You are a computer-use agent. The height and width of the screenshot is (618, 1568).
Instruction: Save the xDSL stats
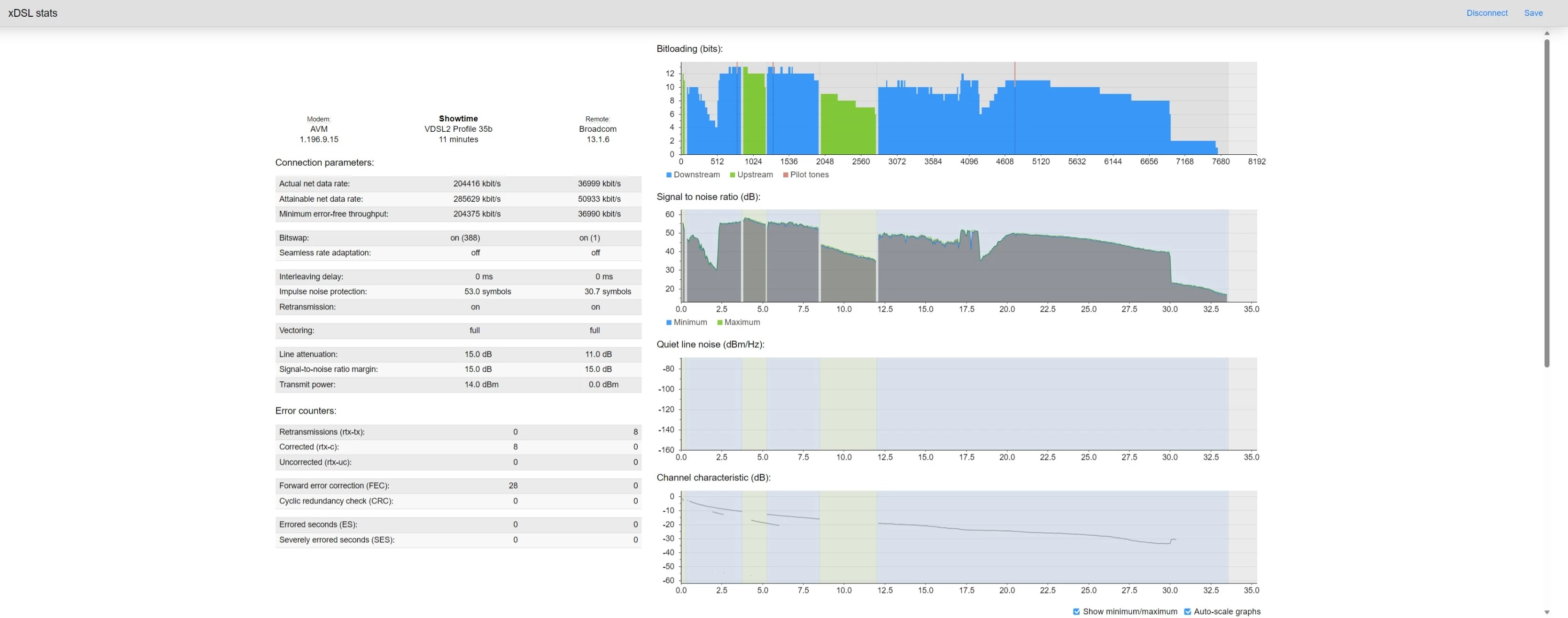coord(1533,13)
